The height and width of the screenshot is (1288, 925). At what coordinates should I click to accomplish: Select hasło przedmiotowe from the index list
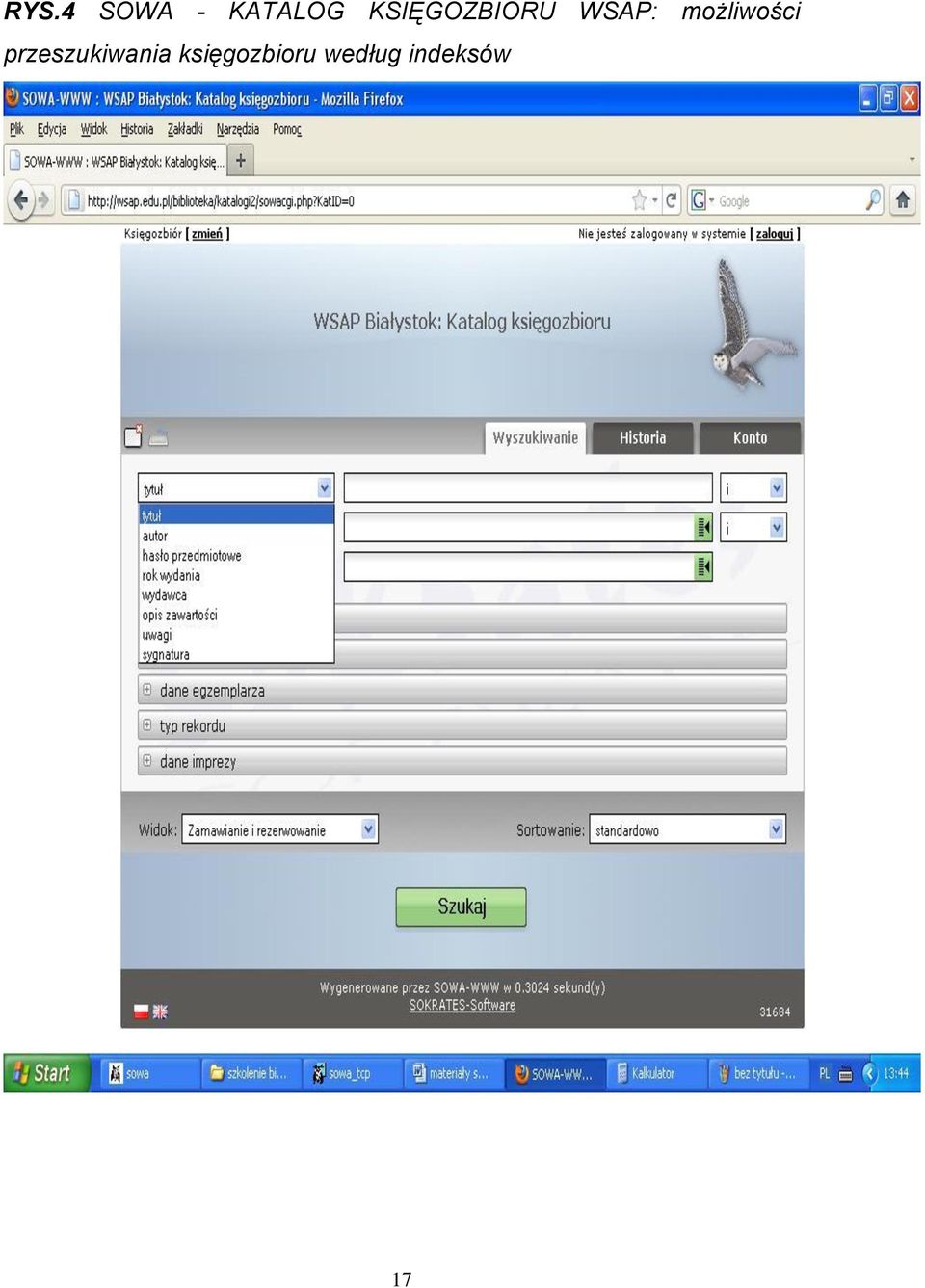pos(236,556)
